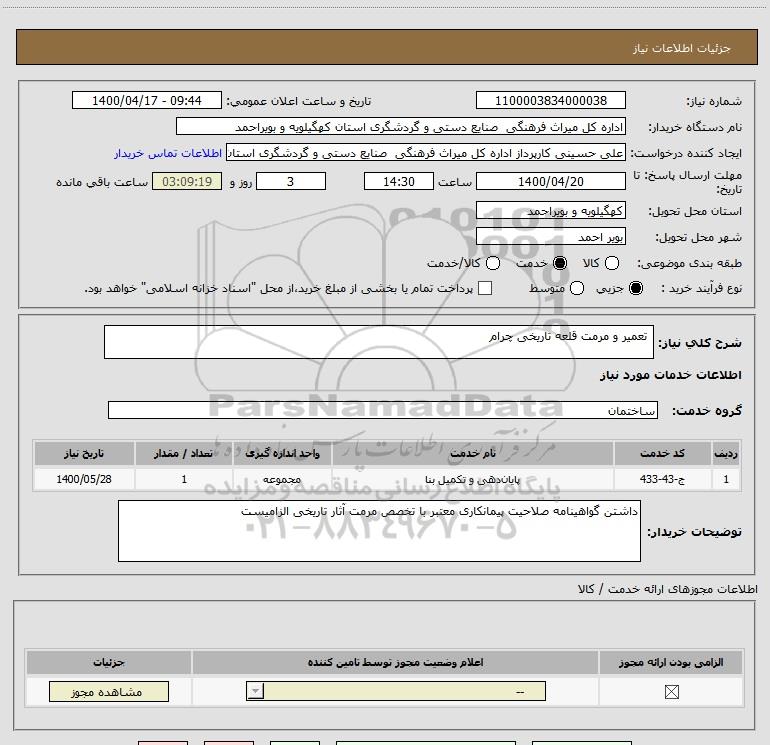Click the پایان‌دهی و تکمیل بنا cell
770x745 pixels.
coord(472,479)
